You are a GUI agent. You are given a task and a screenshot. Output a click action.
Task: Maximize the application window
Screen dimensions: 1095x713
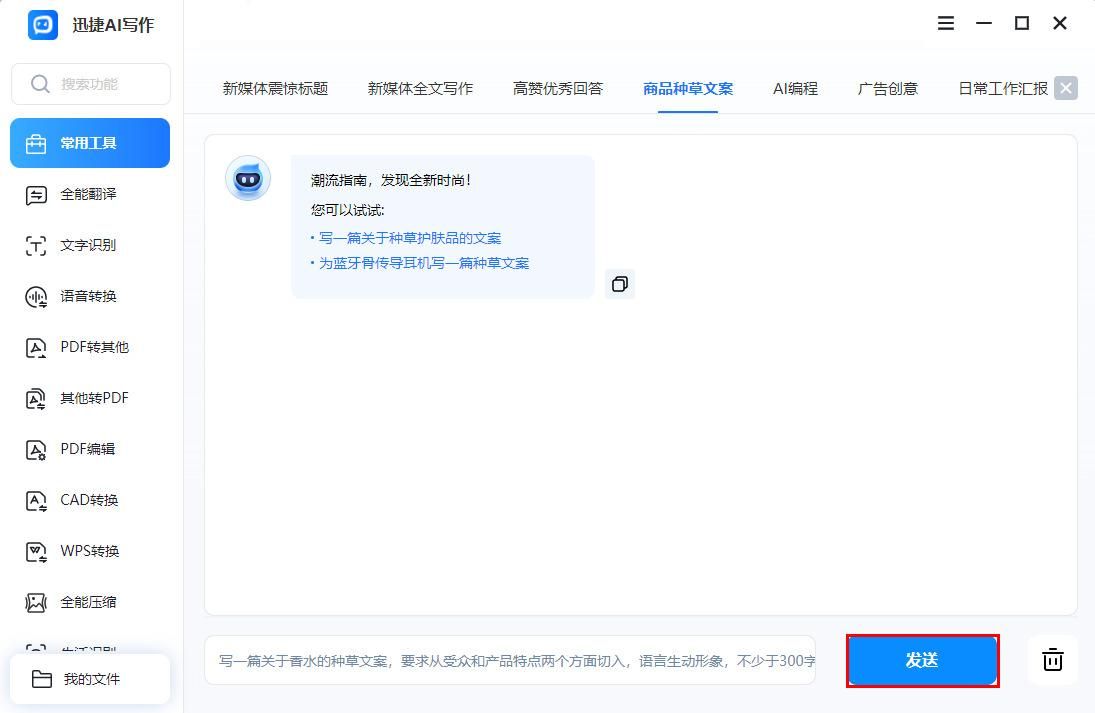point(1022,23)
